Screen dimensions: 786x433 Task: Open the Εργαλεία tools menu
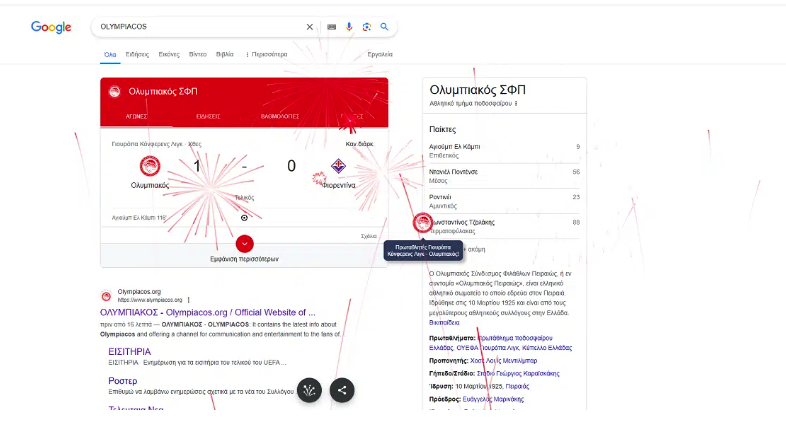380,54
